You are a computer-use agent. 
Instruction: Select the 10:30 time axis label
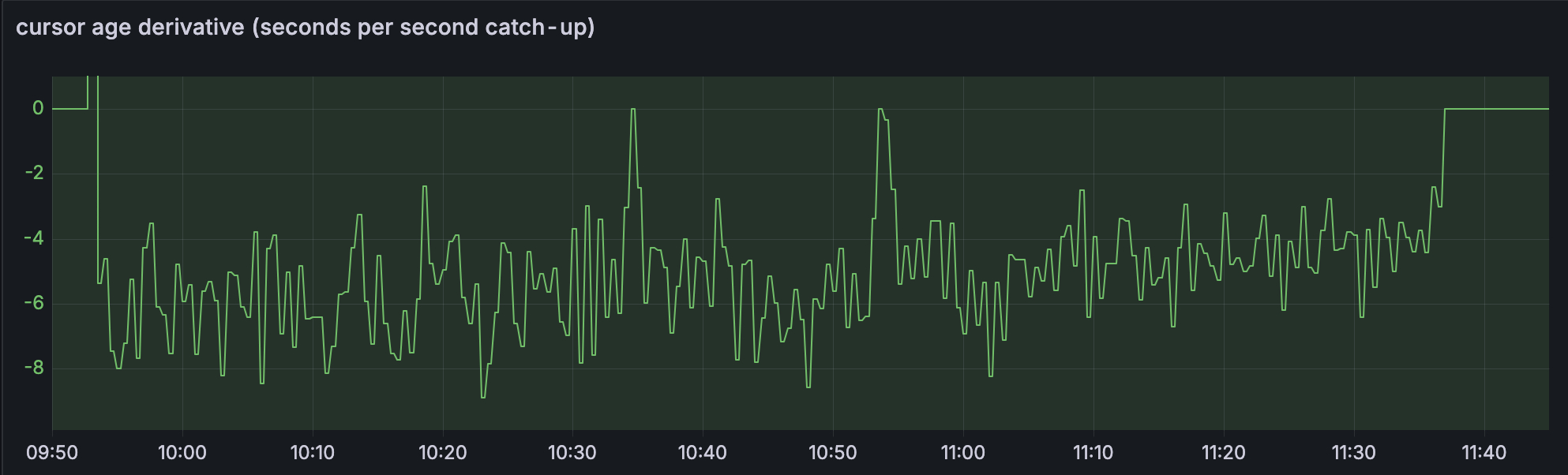click(572, 453)
